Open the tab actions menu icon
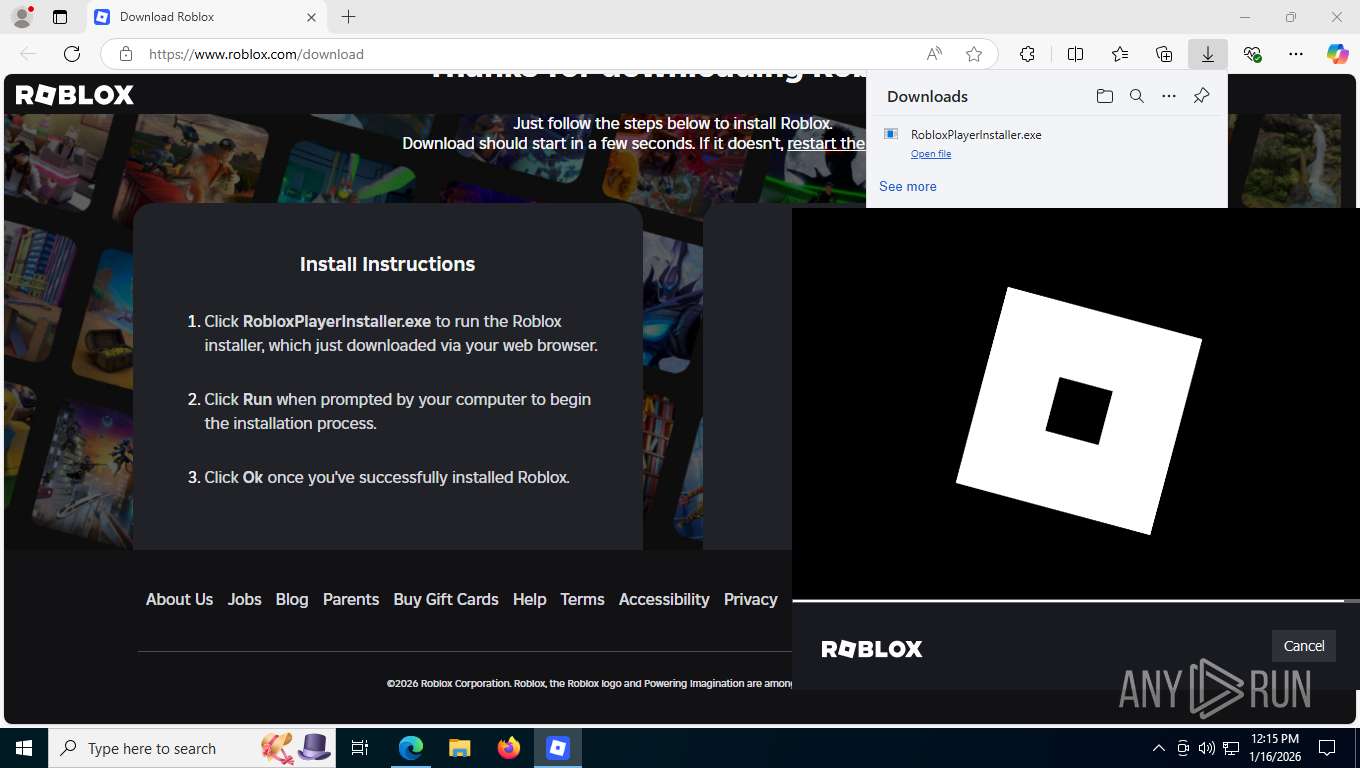1360x768 pixels. pyautogui.click(x=60, y=17)
